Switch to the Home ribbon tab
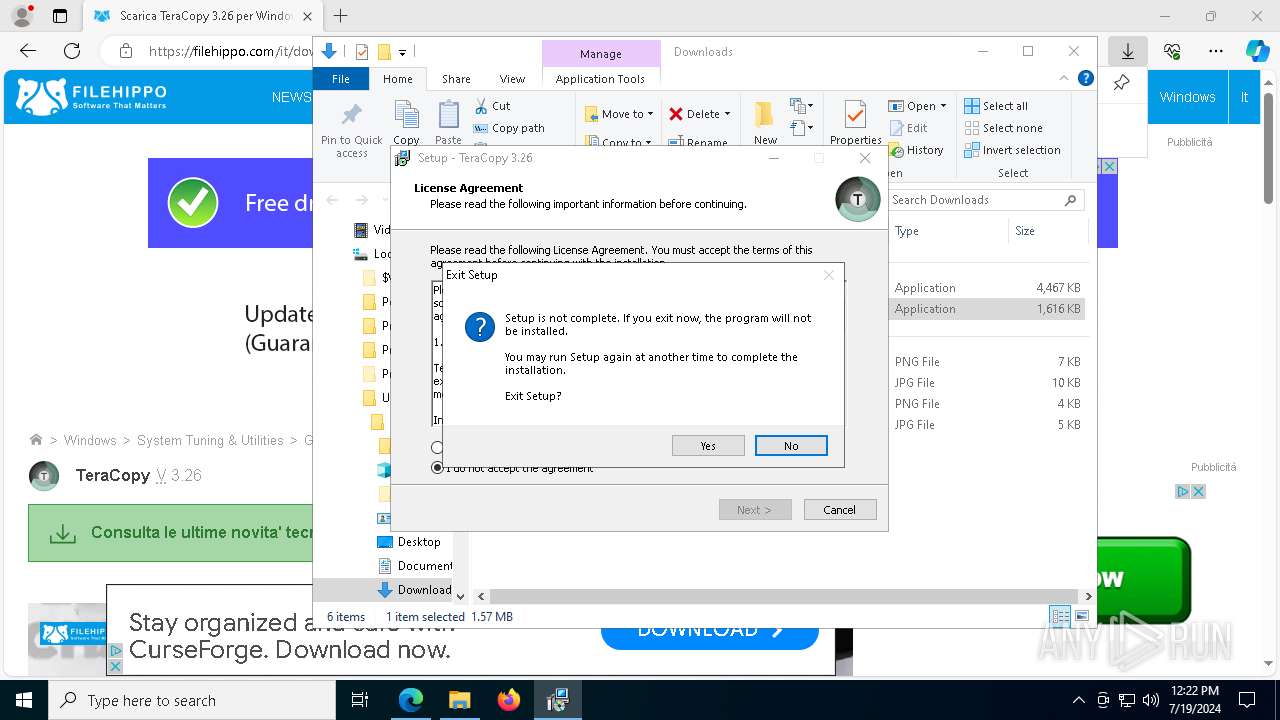 (x=397, y=79)
